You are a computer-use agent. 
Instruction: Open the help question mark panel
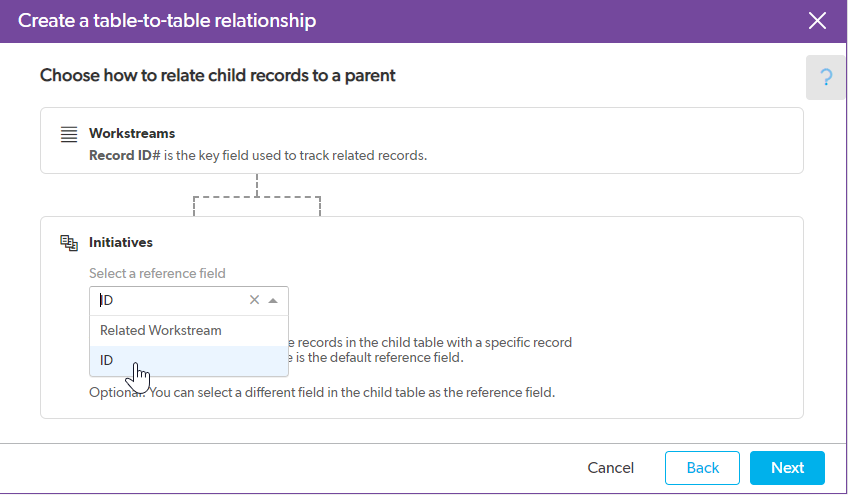(825, 77)
